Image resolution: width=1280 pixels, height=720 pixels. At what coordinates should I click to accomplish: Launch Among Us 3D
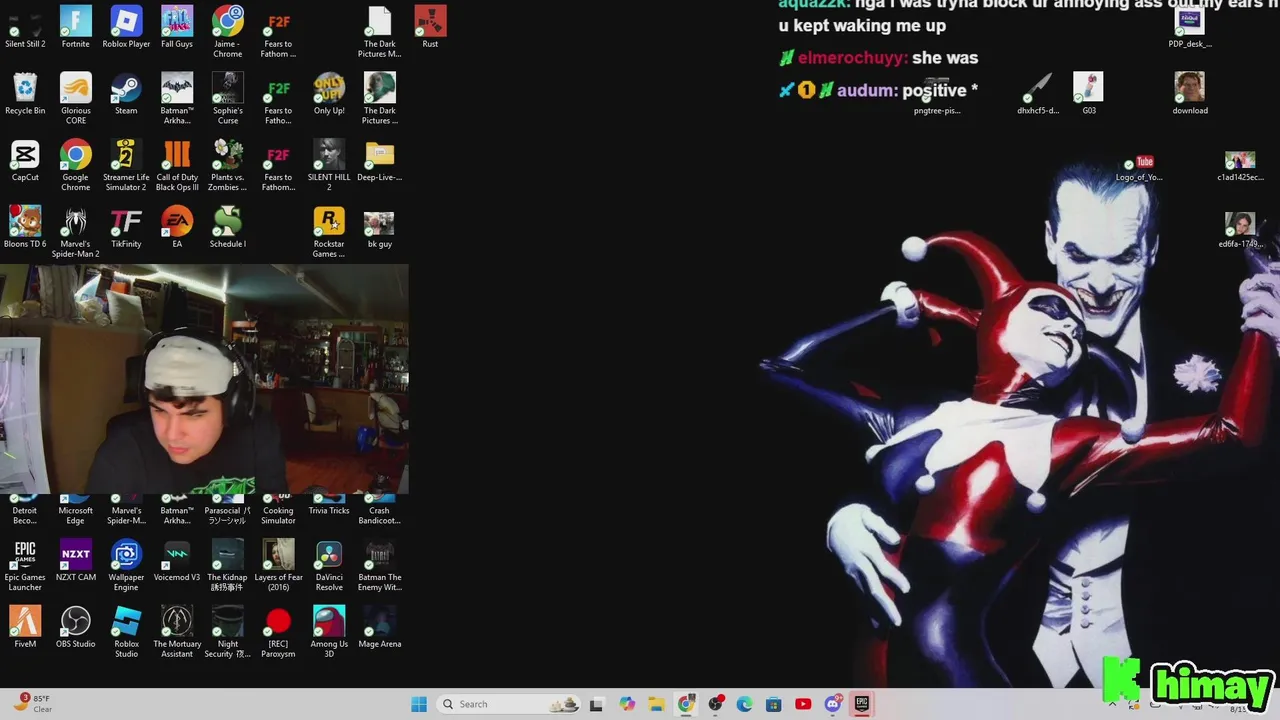click(x=329, y=633)
